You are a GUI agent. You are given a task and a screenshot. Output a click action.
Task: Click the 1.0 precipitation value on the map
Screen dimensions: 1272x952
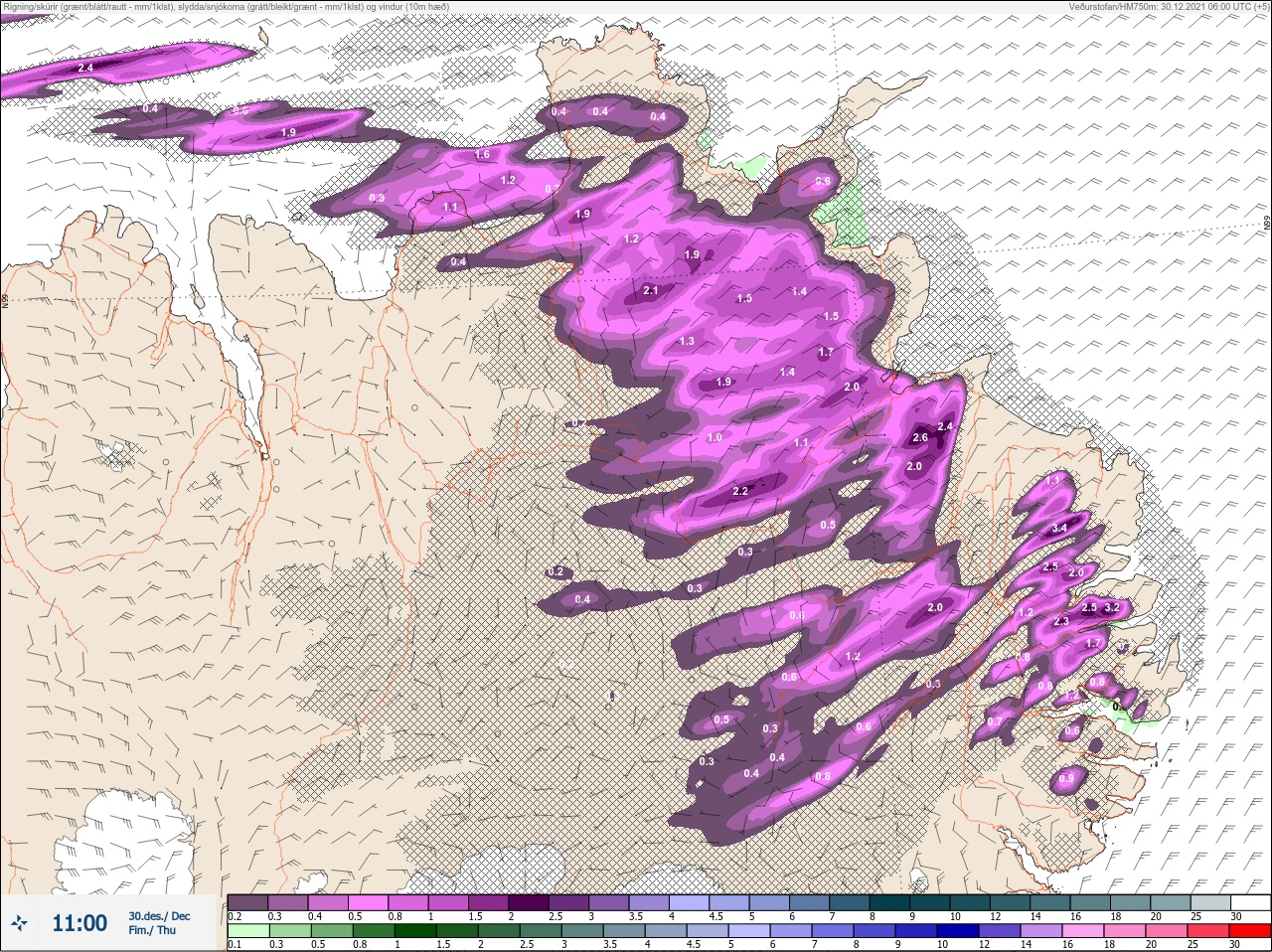(715, 438)
